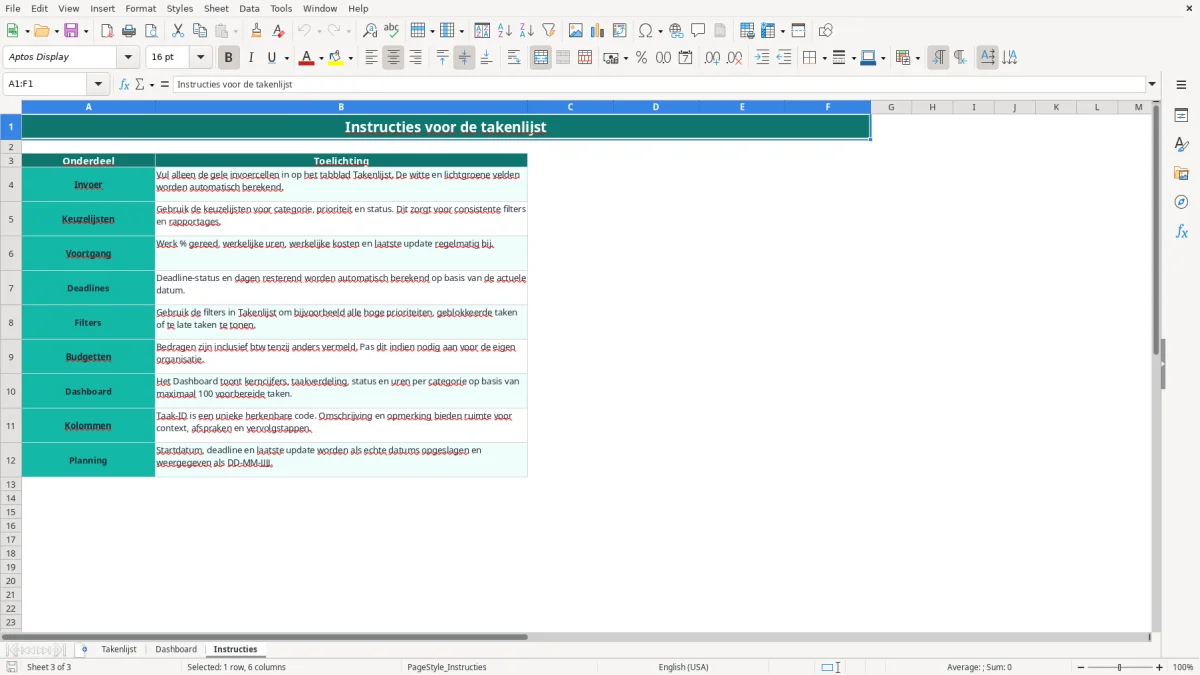Viewport: 1200px width, 675px height.
Task: Open sidebar Gallery panel icon
Action: (x=1181, y=173)
